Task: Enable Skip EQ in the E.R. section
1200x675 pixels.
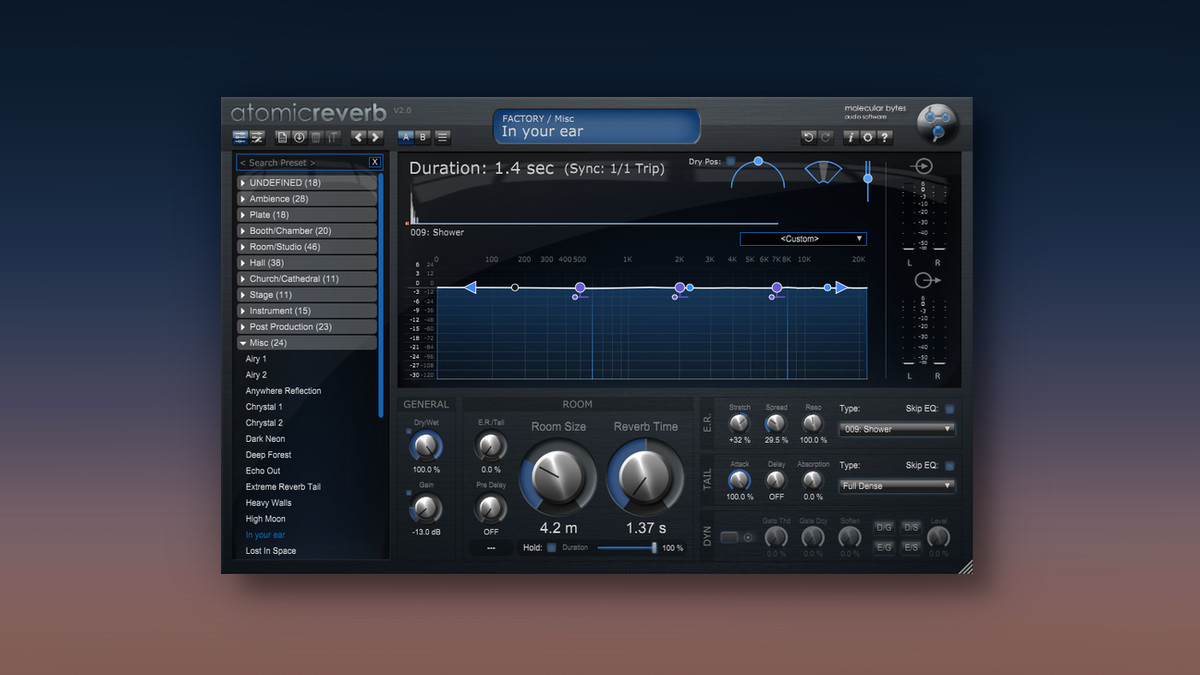Action: (949, 409)
